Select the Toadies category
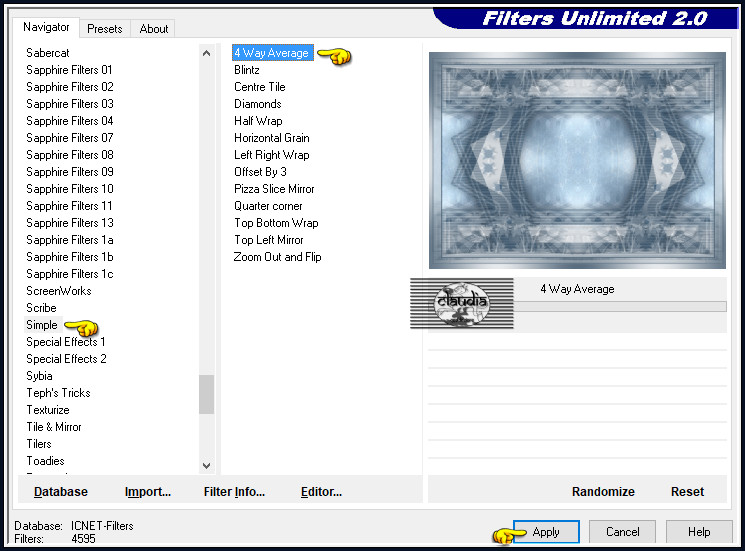 pyautogui.click(x=45, y=461)
